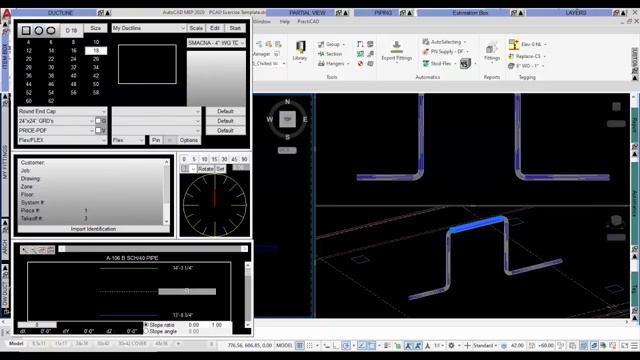Open the Library tool in ribbon
The height and width of the screenshot is (360, 640).
point(300,51)
